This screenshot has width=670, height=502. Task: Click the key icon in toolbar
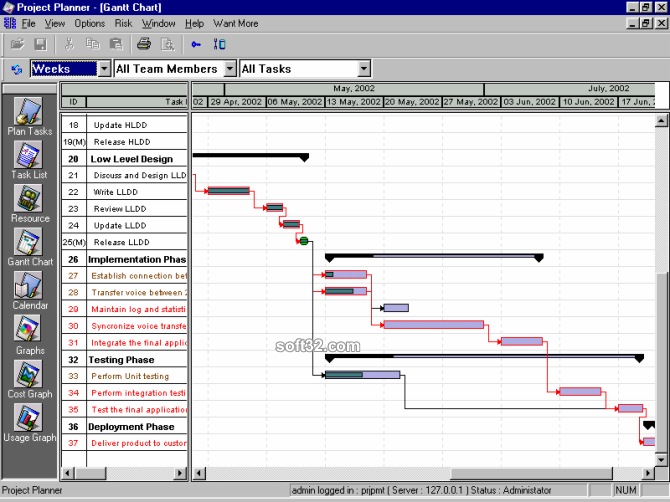pyautogui.click(x=196, y=44)
